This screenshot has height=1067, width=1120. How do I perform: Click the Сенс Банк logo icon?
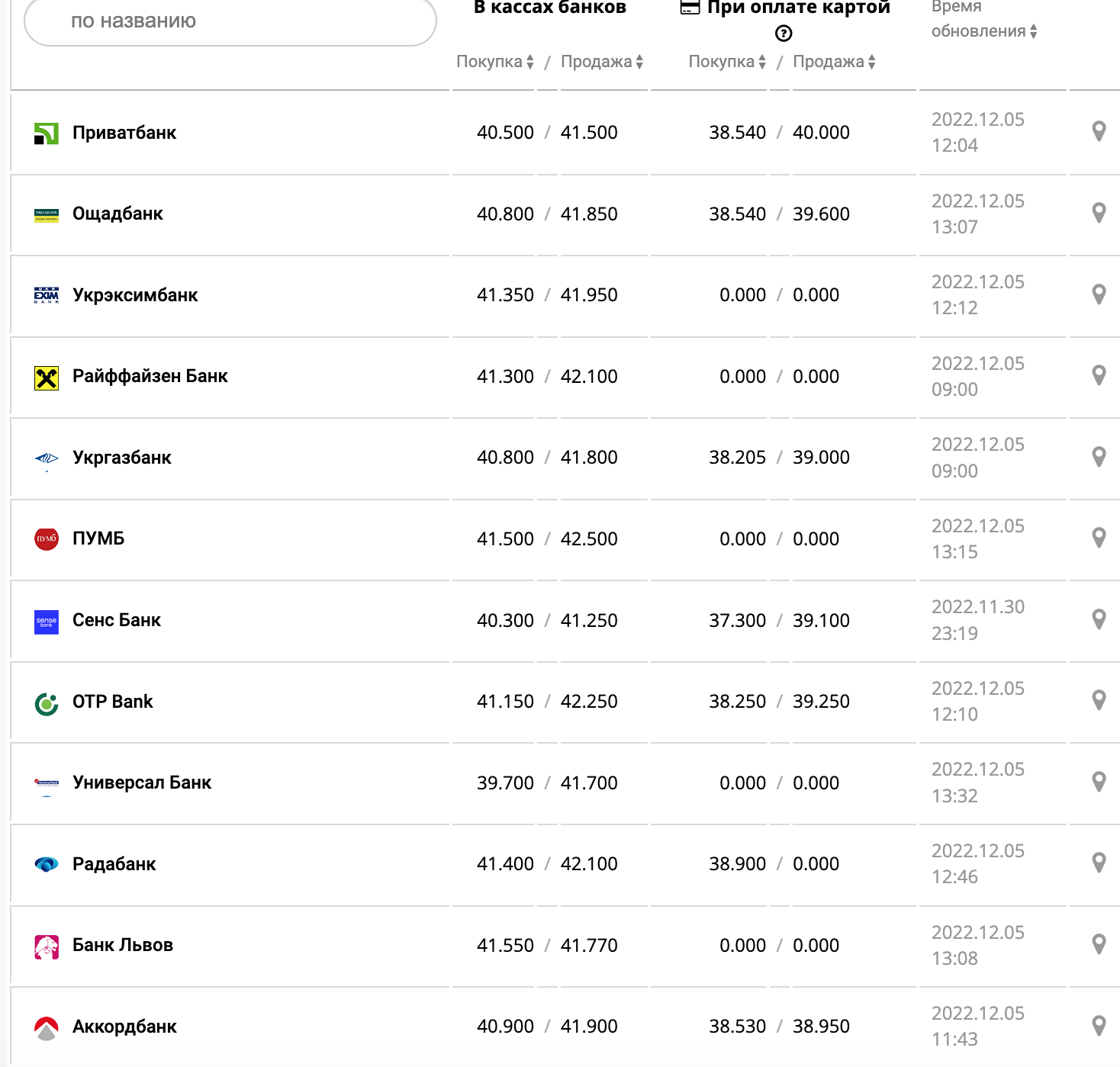pos(47,622)
